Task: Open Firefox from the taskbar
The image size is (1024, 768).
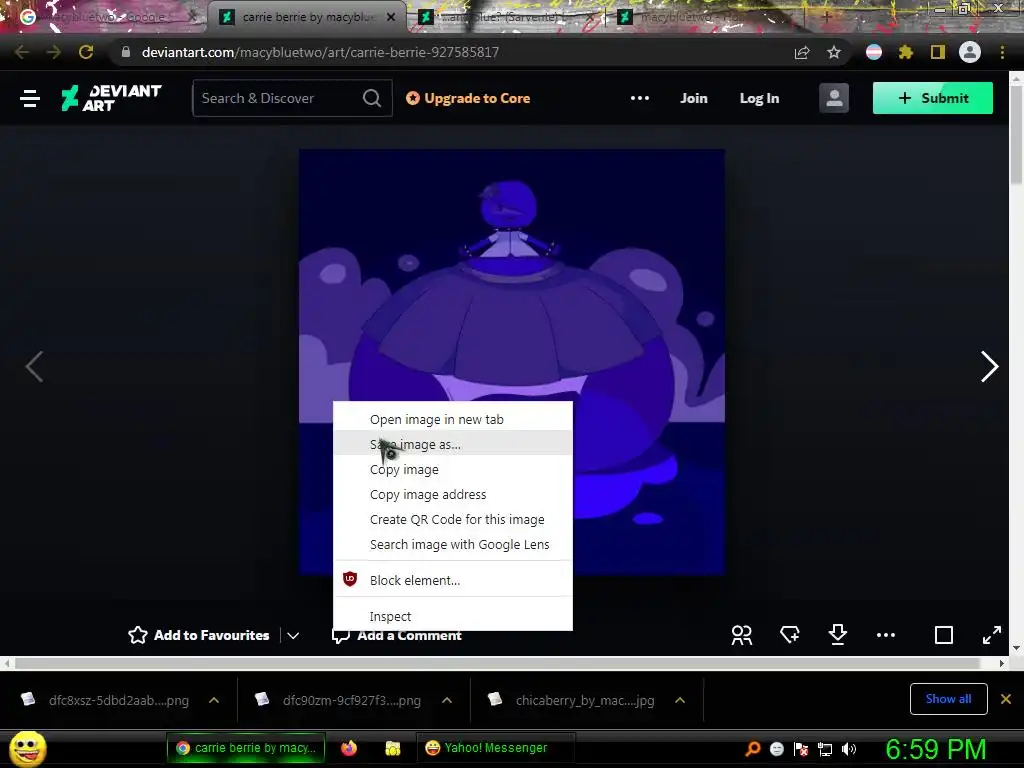Action: pyautogui.click(x=349, y=748)
